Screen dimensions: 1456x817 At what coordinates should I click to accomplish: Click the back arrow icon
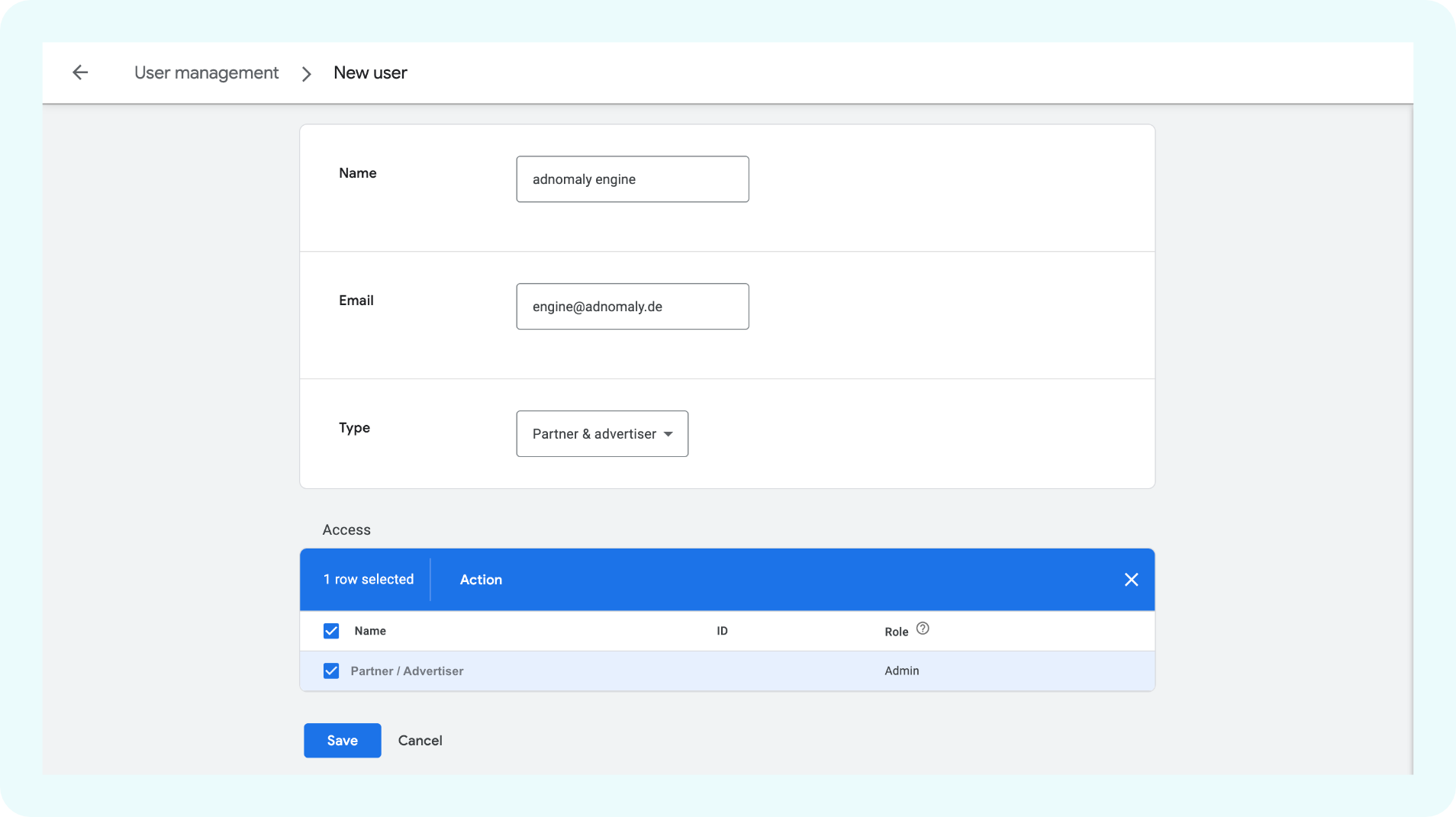80,72
